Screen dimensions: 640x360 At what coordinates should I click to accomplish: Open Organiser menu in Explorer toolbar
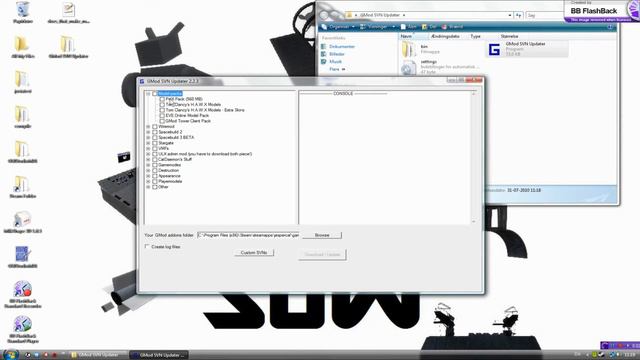(338, 27)
